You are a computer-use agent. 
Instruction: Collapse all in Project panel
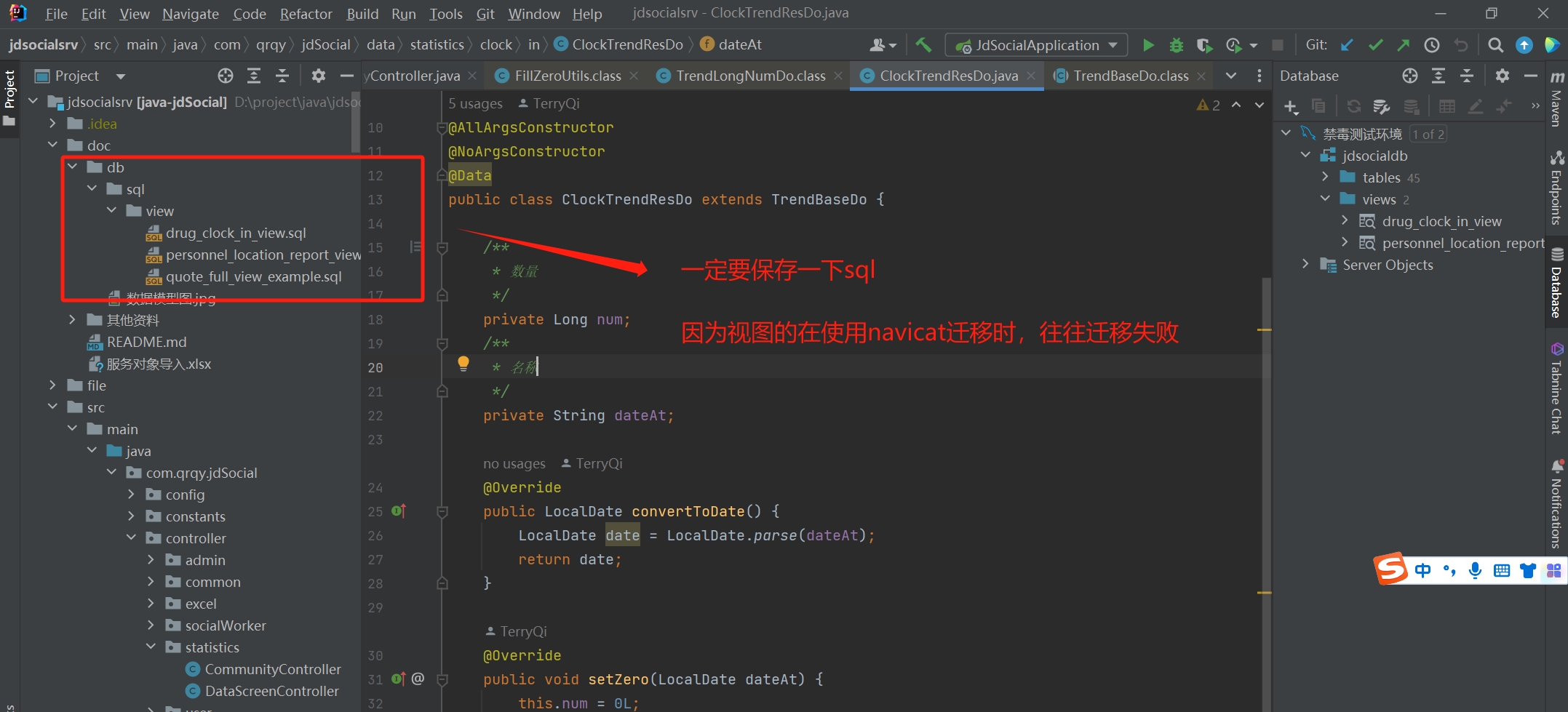282,76
